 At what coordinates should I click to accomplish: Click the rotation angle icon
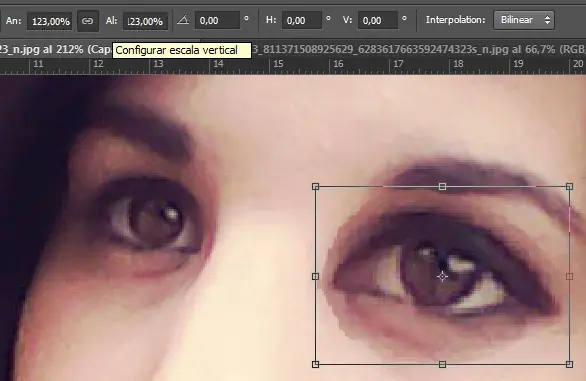click(183, 19)
